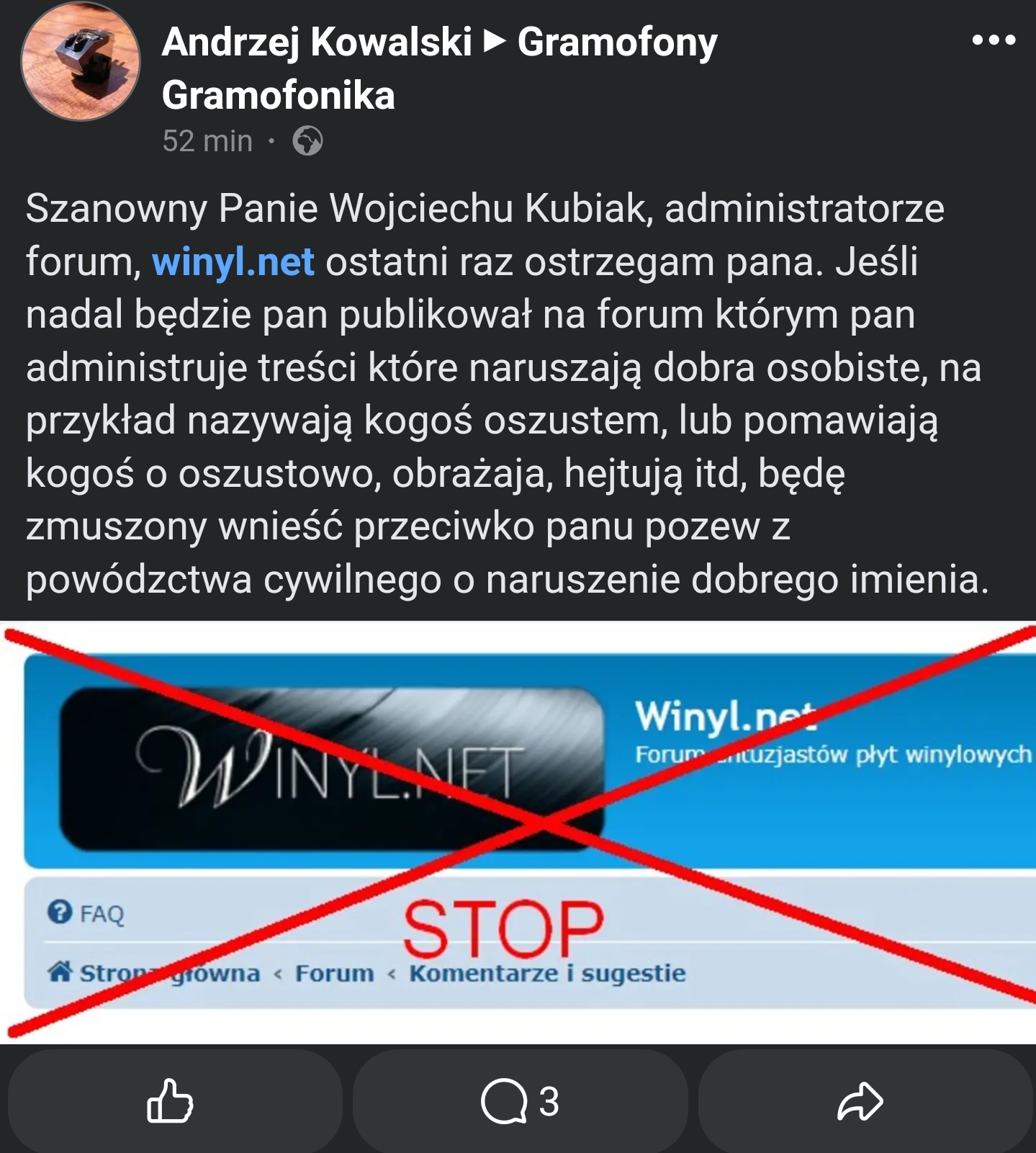
Task: Open the winyl.net link in post text
Action: pyautogui.click(x=233, y=261)
